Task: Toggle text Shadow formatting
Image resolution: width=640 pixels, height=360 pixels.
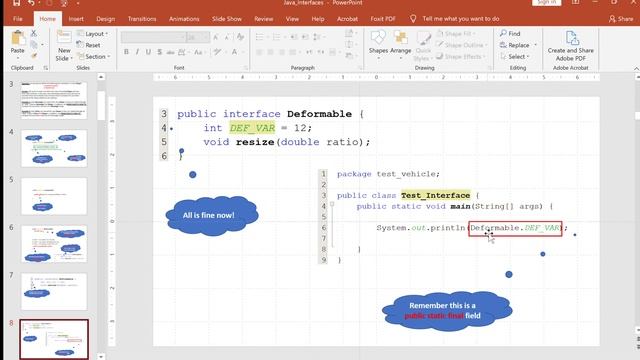Action: click(160, 52)
